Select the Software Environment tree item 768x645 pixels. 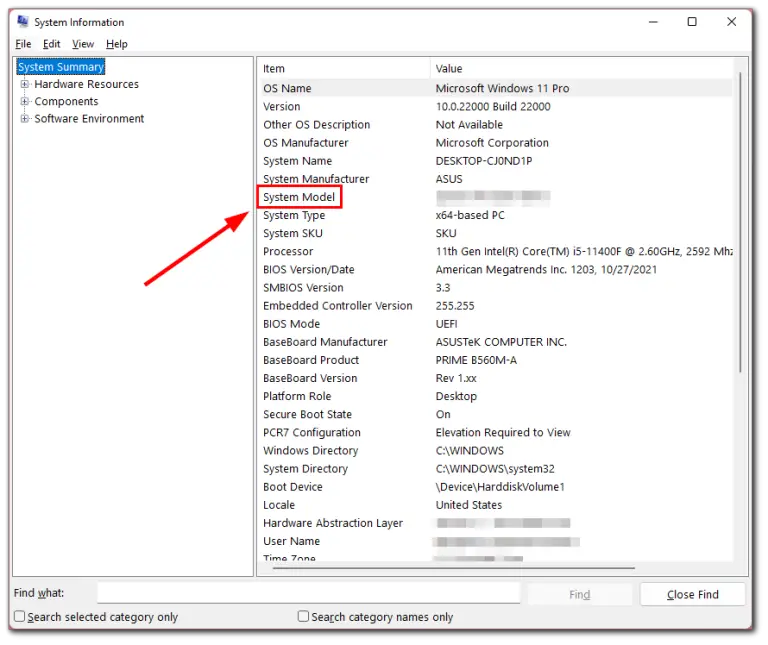tap(89, 119)
